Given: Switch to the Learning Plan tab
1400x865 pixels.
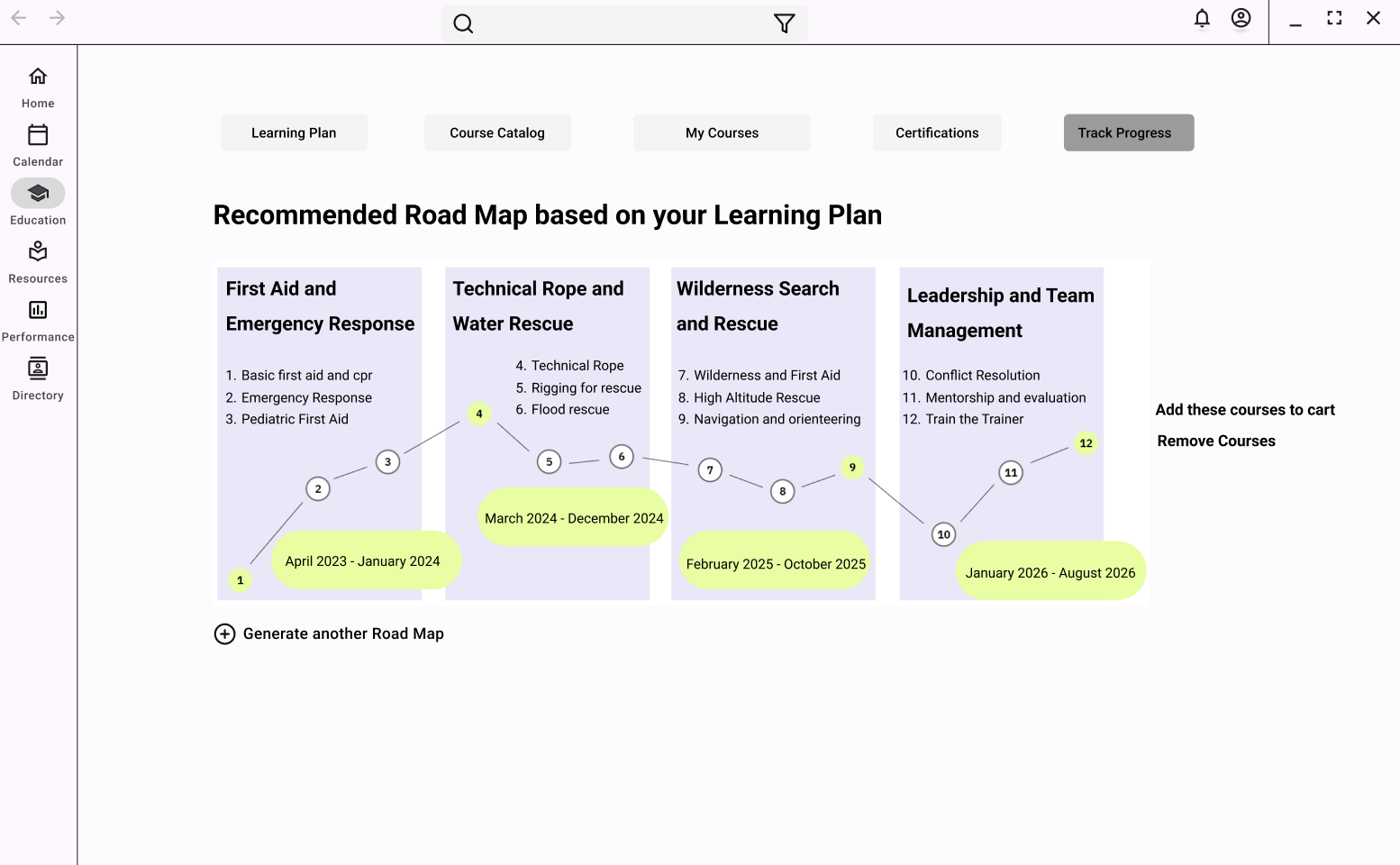Looking at the screenshot, I should tap(294, 132).
